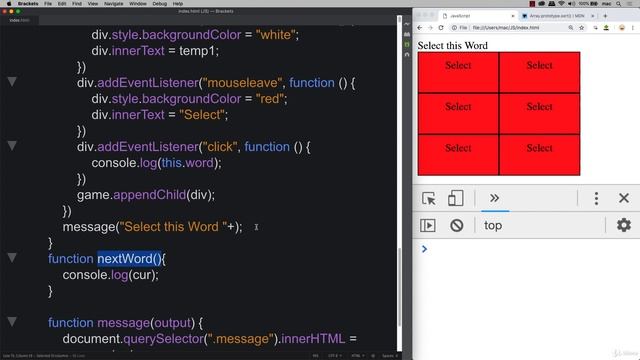Switch to the JavaScript browser tab

tap(478, 16)
